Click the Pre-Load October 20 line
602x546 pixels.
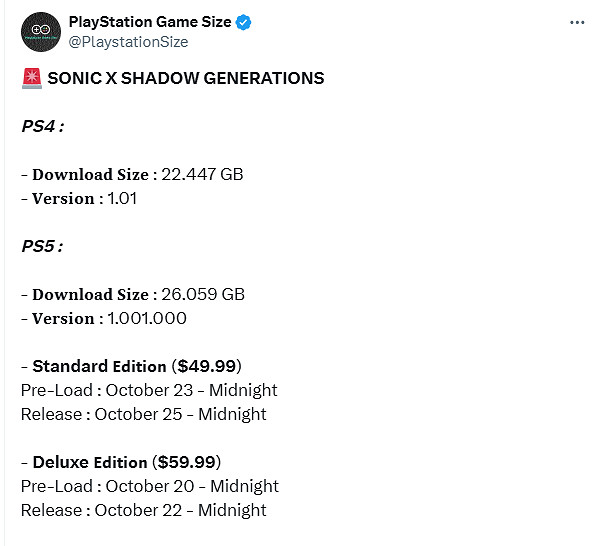coord(150,486)
